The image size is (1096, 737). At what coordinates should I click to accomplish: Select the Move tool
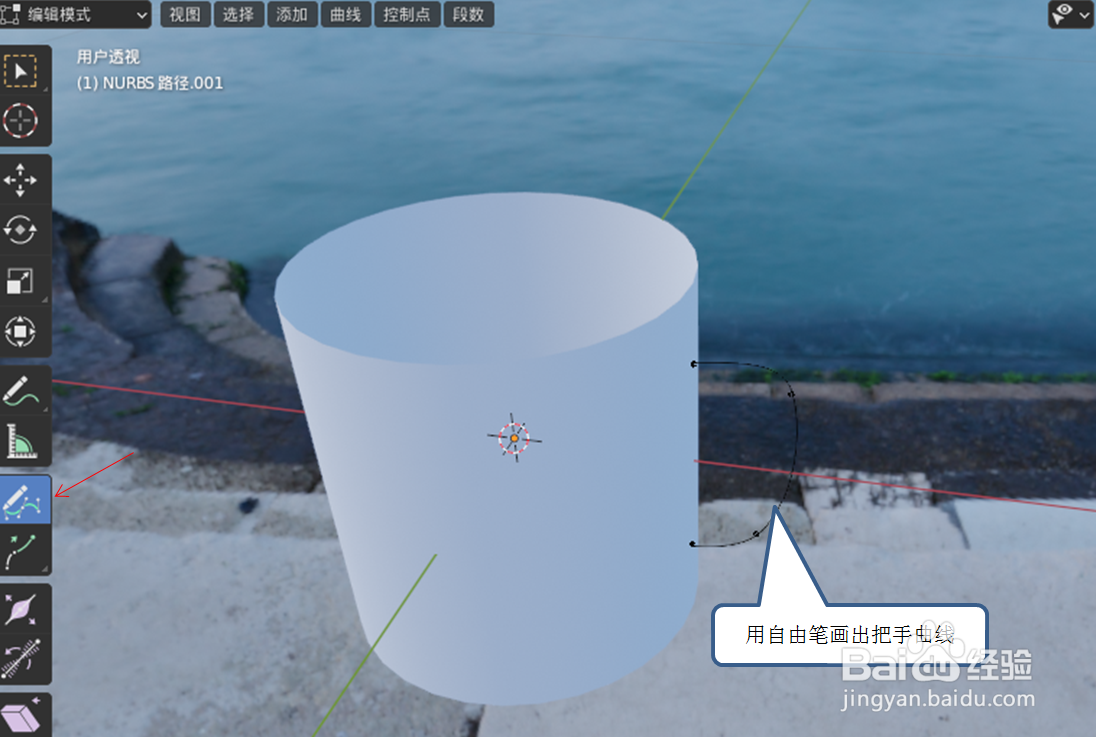[25, 180]
